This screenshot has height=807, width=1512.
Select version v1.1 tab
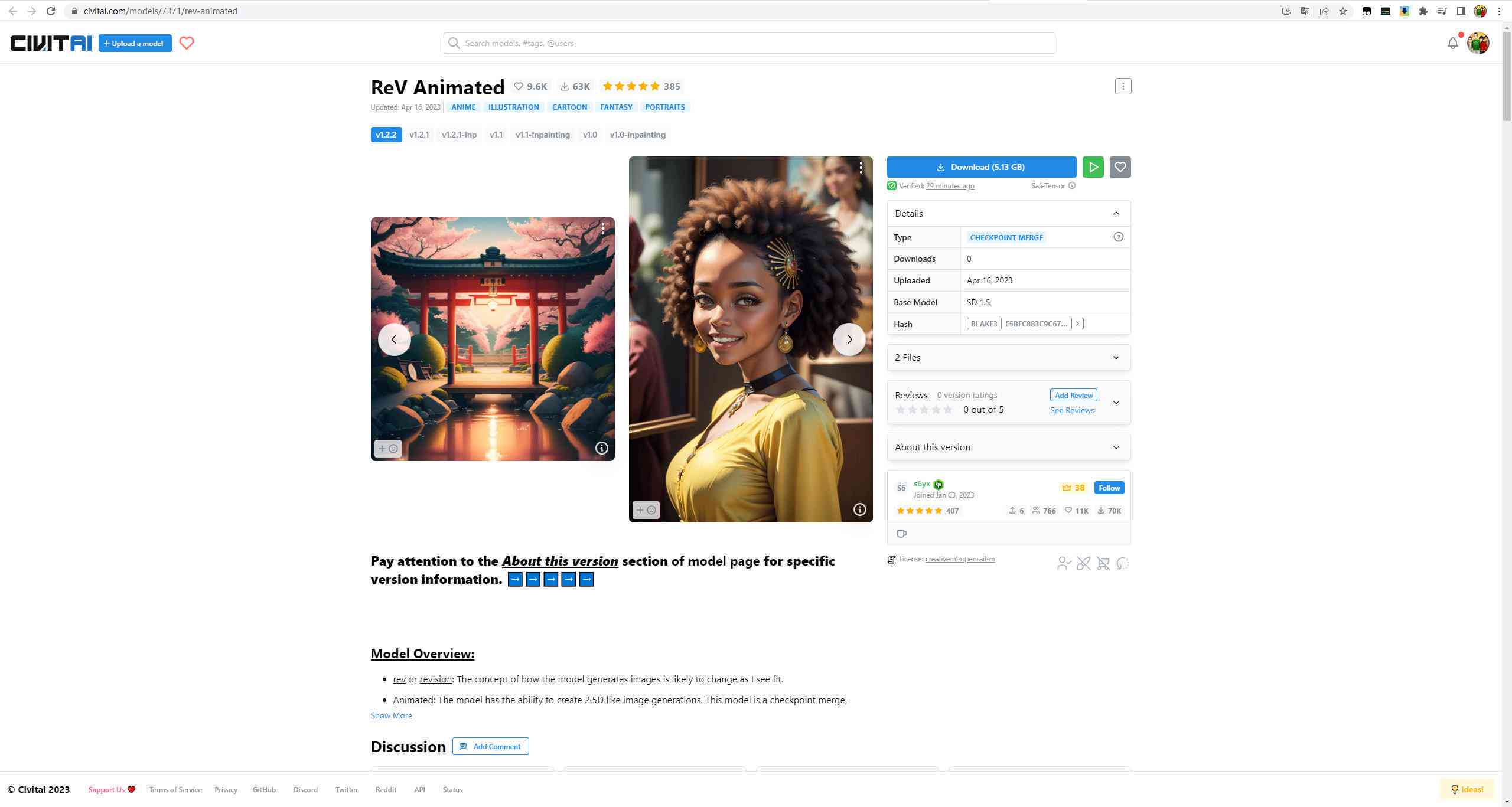496,135
